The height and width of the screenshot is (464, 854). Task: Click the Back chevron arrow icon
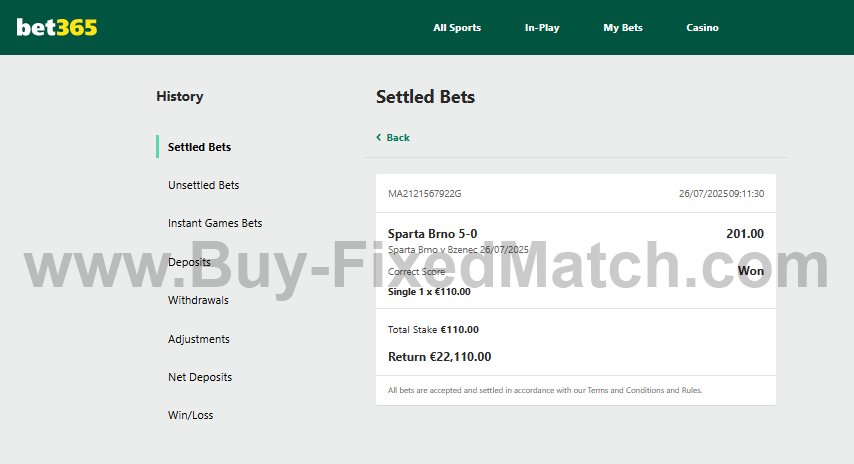(379, 138)
